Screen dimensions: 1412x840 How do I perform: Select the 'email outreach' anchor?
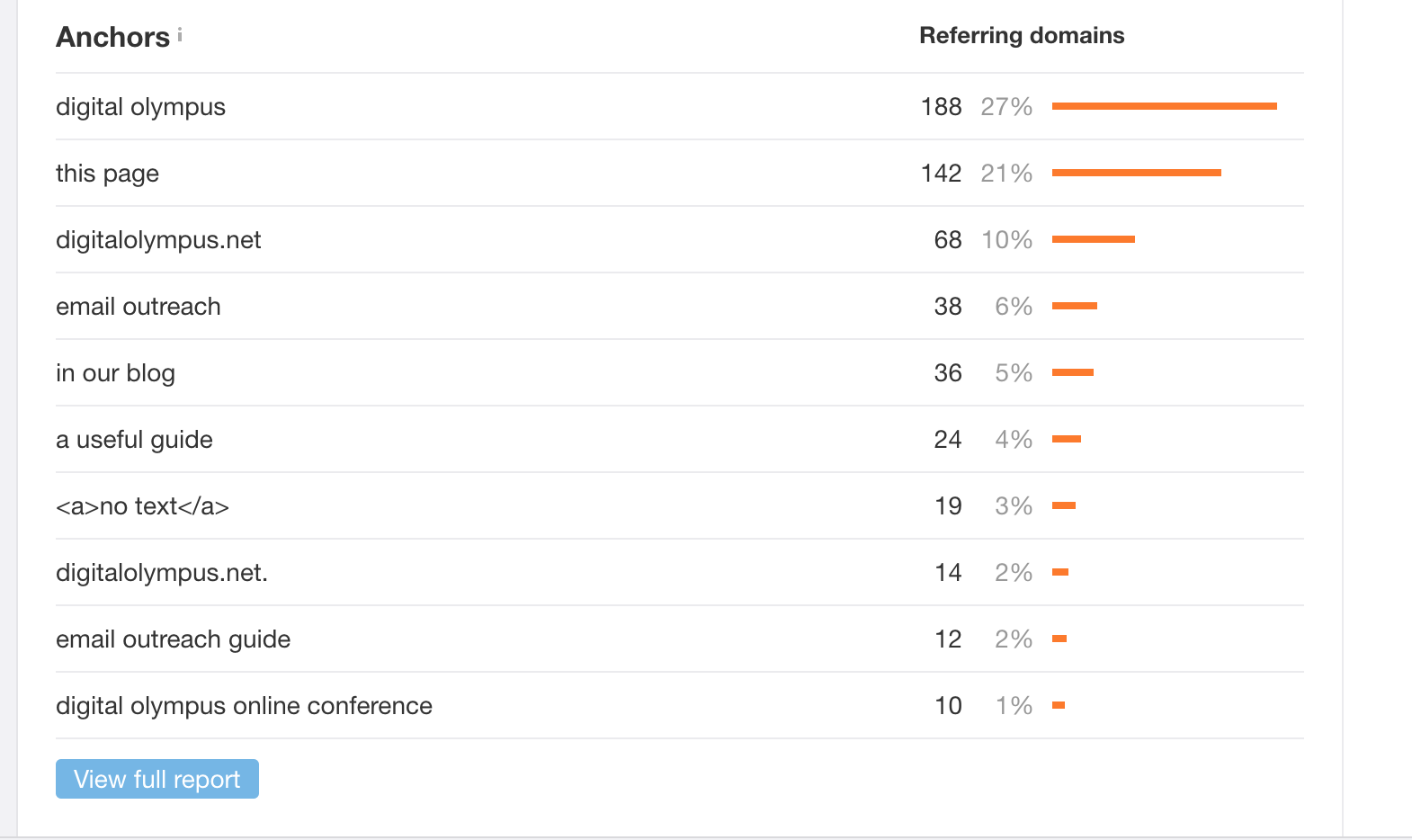[x=138, y=307]
